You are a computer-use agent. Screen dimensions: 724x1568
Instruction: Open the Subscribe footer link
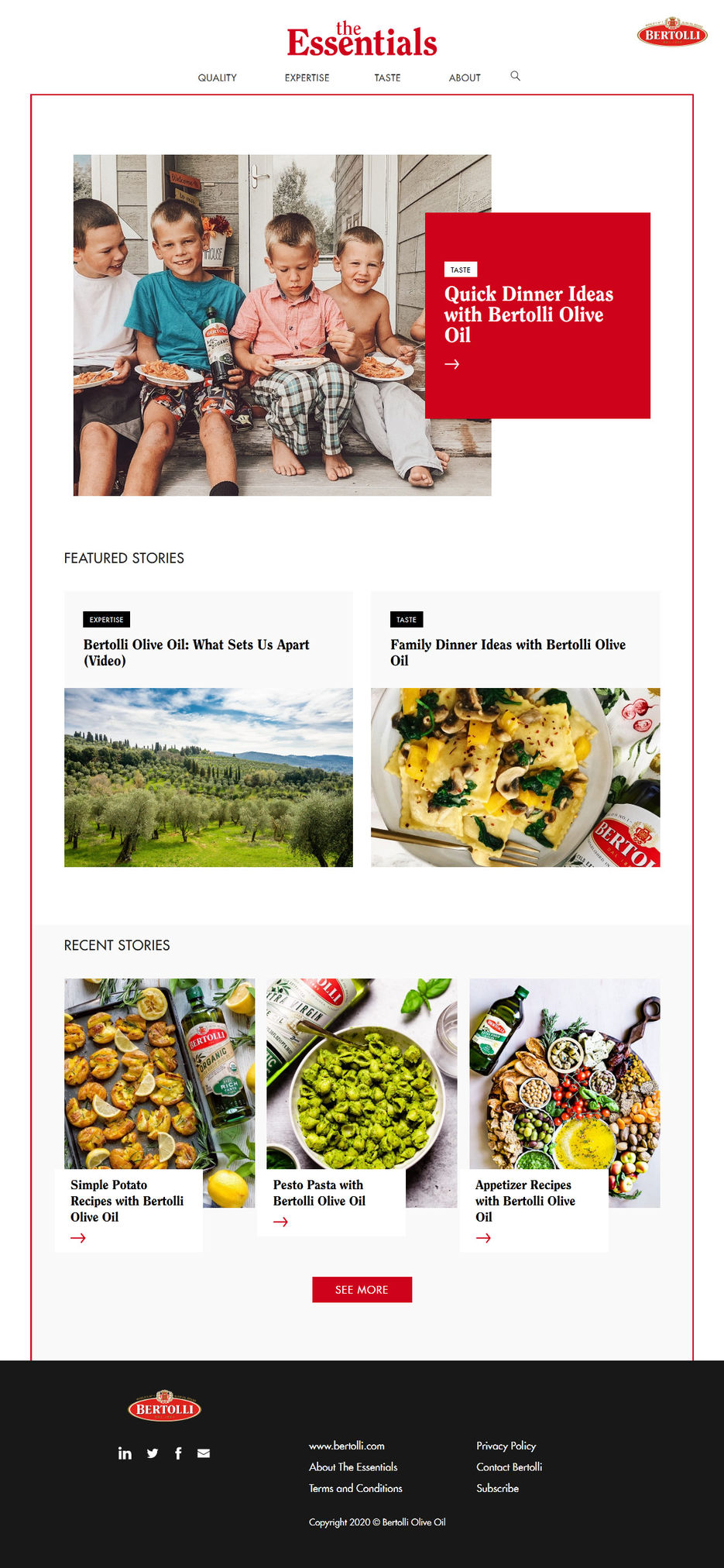pyautogui.click(x=498, y=1488)
